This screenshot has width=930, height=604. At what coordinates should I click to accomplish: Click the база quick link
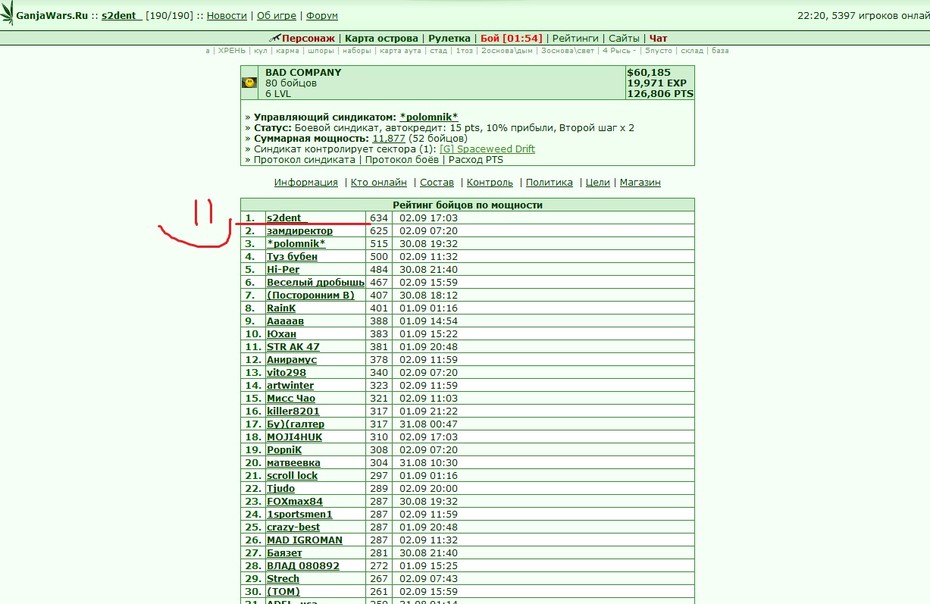pos(720,51)
